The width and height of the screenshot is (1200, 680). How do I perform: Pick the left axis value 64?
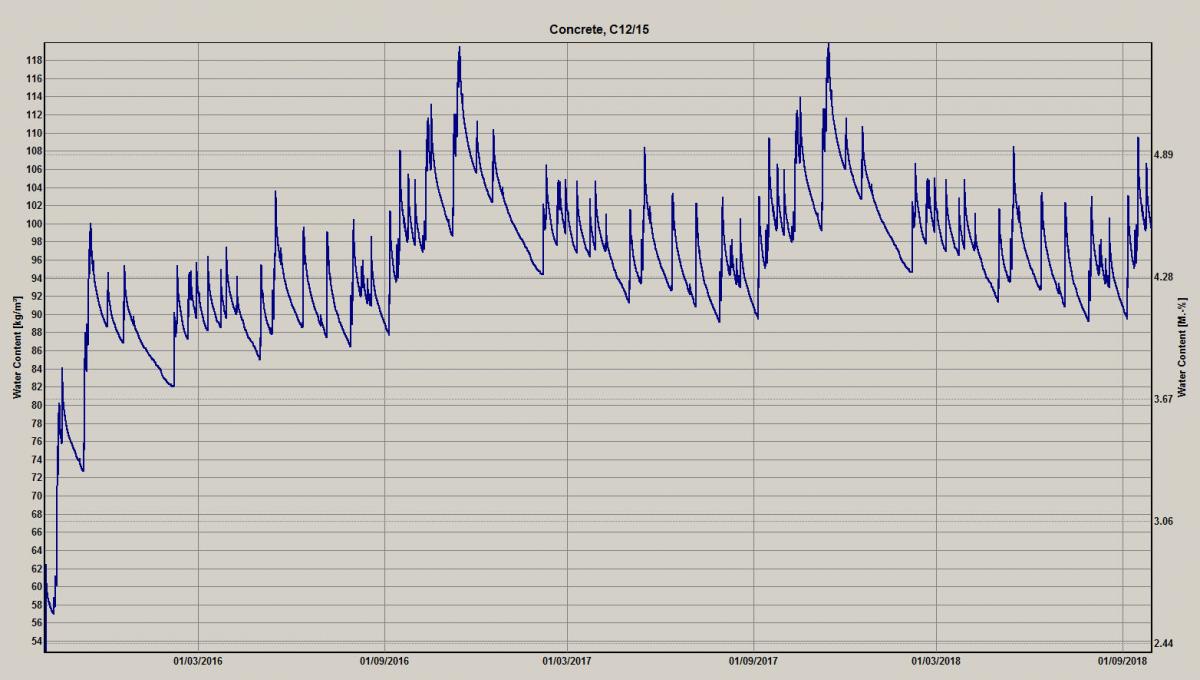click(x=36, y=551)
